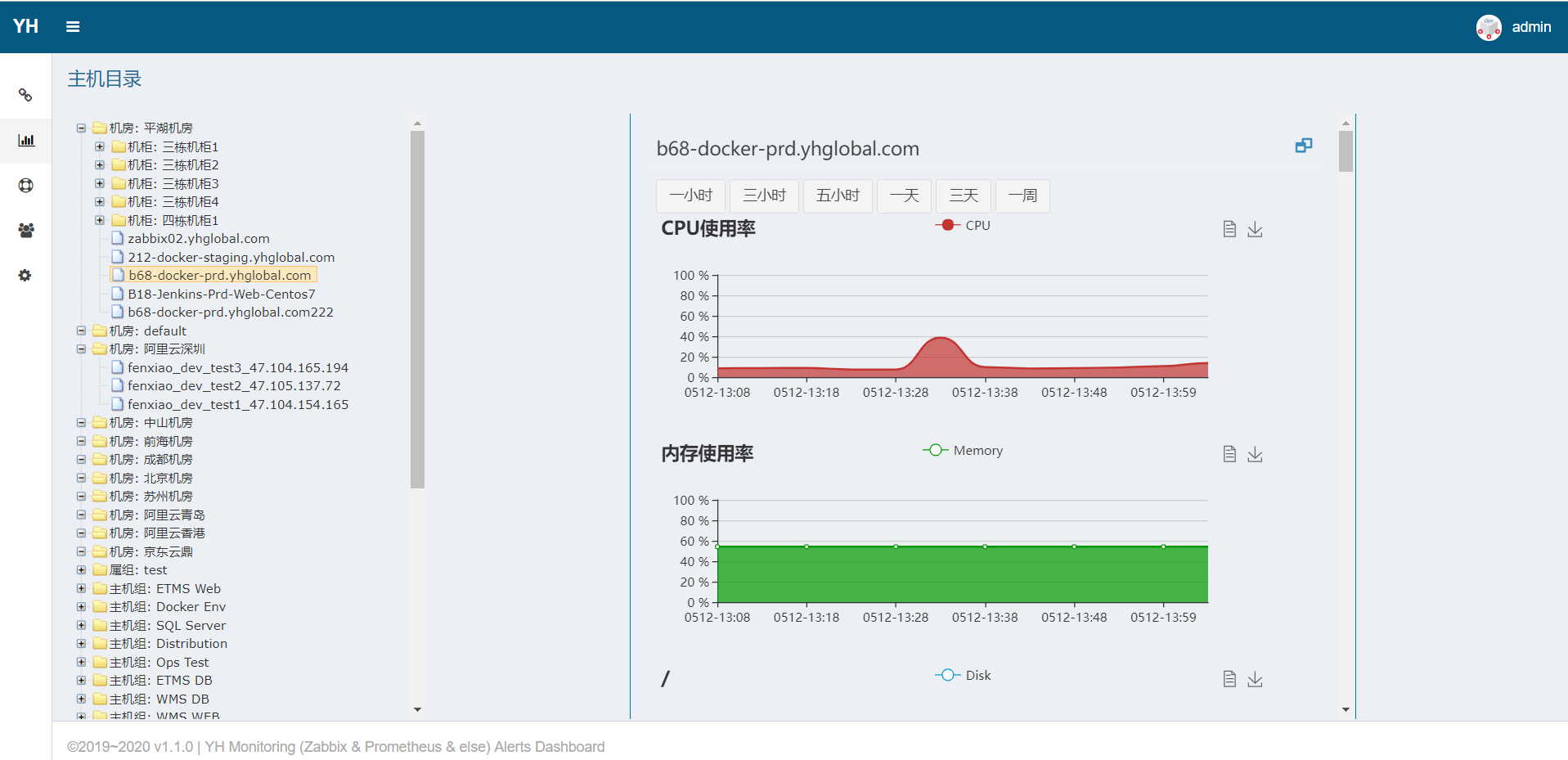The width and height of the screenshot is (1568, 760).
Task: Open the users group icon in sidebar
Action: tap(26, 231)
